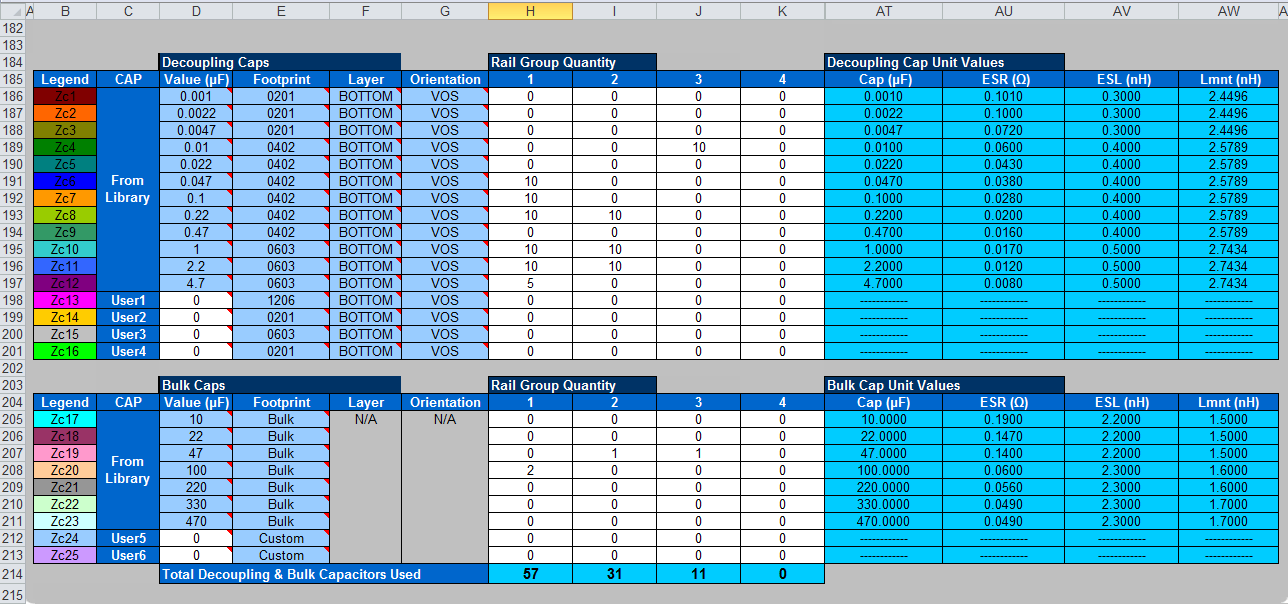Click the User5 bulk value input cell
Image resolution: width=1288 pixels, height=604 pixels.
point(195,538)
